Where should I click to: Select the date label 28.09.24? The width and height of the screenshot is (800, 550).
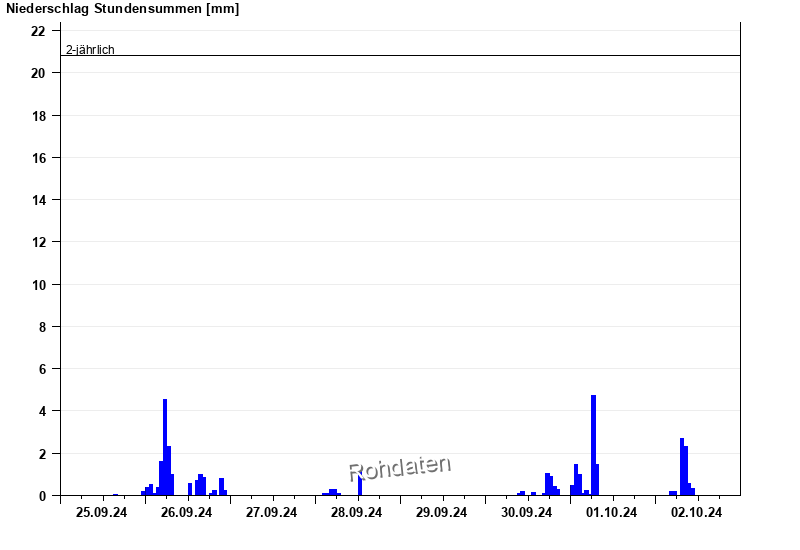[356, 513]
